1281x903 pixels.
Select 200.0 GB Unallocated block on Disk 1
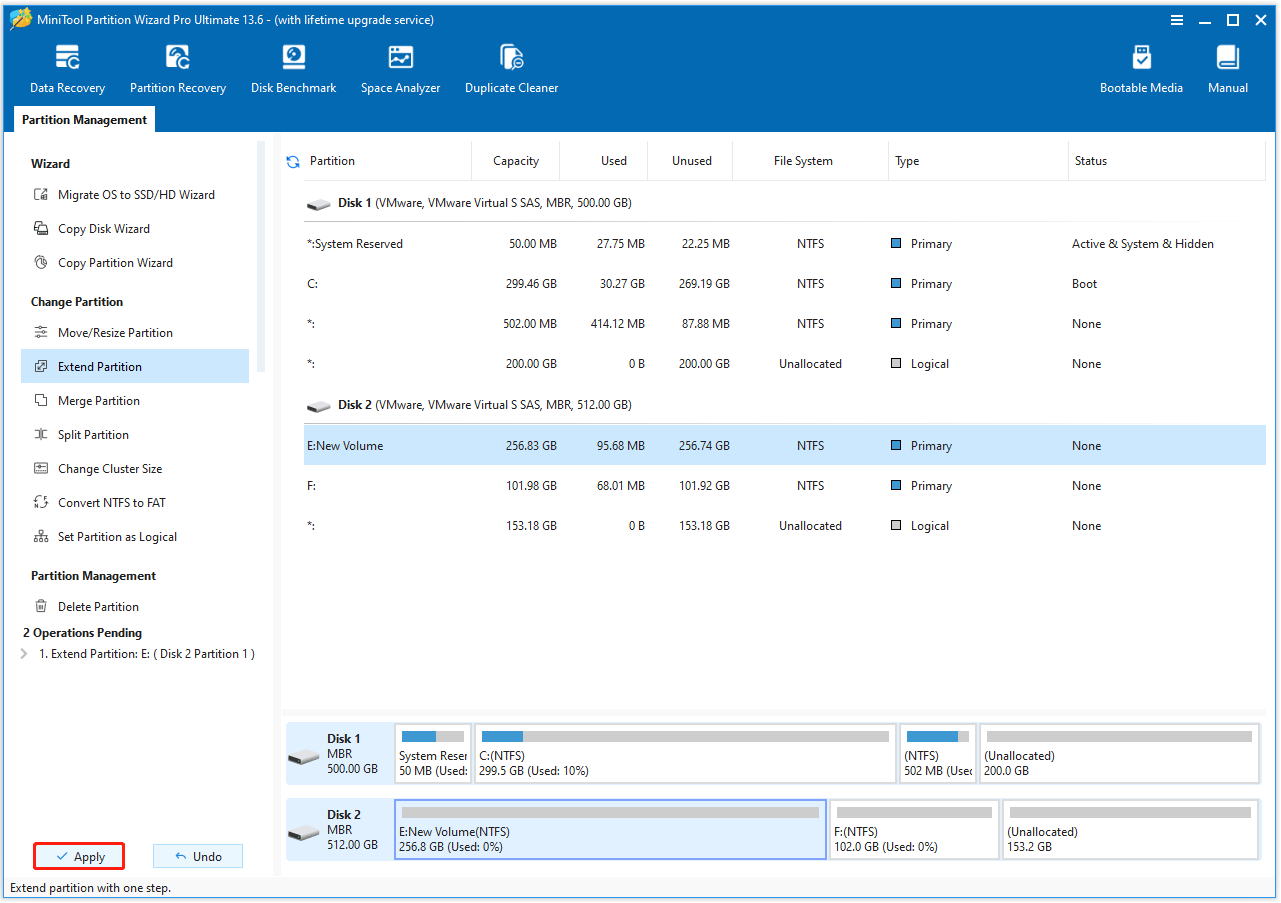click(x=1119, y=754)
